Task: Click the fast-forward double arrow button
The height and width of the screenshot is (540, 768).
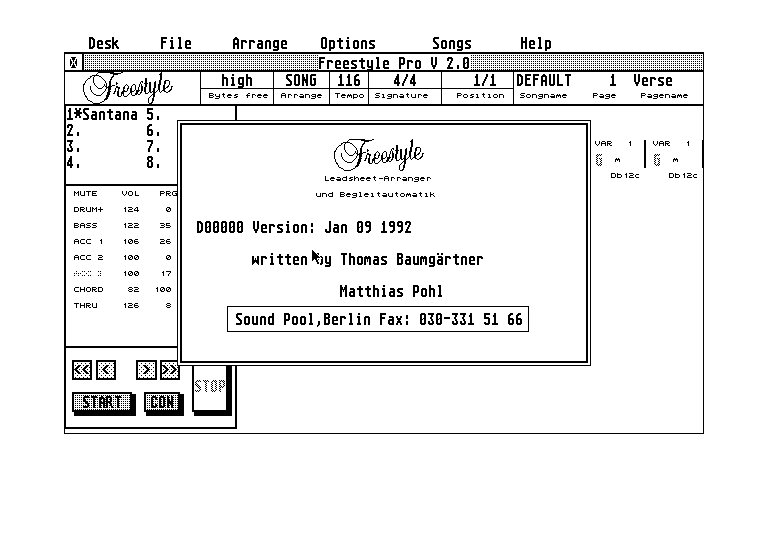Action: click(x=169, y=370)
